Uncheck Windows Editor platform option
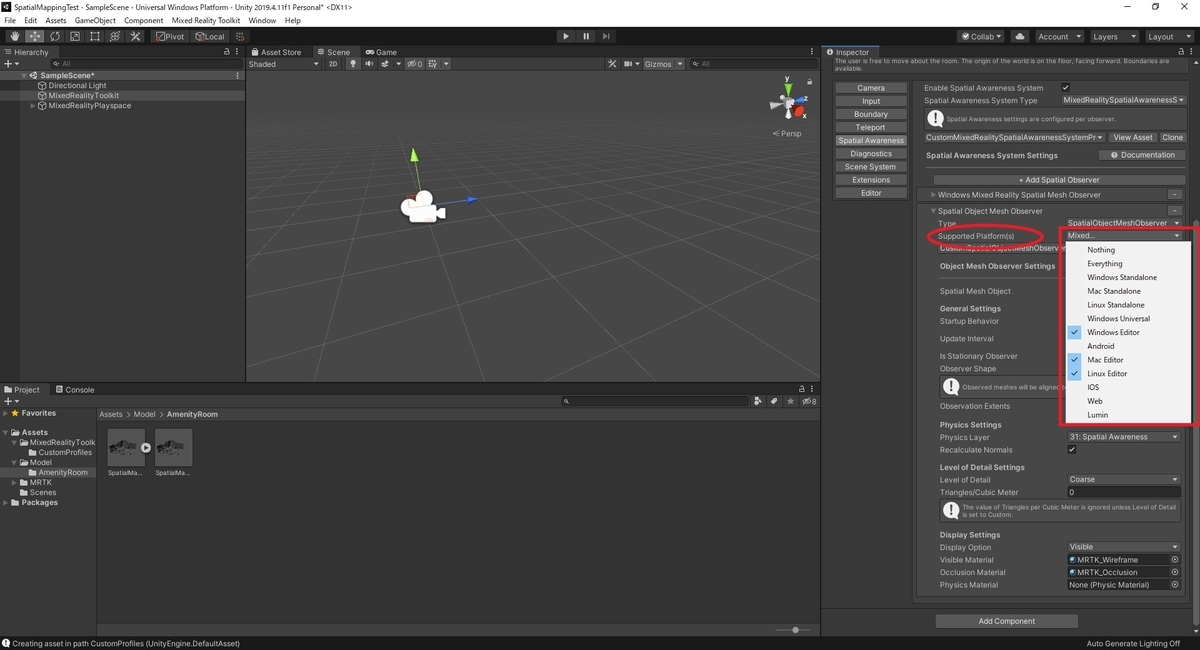1200x650 pixels. point(1128,332)
